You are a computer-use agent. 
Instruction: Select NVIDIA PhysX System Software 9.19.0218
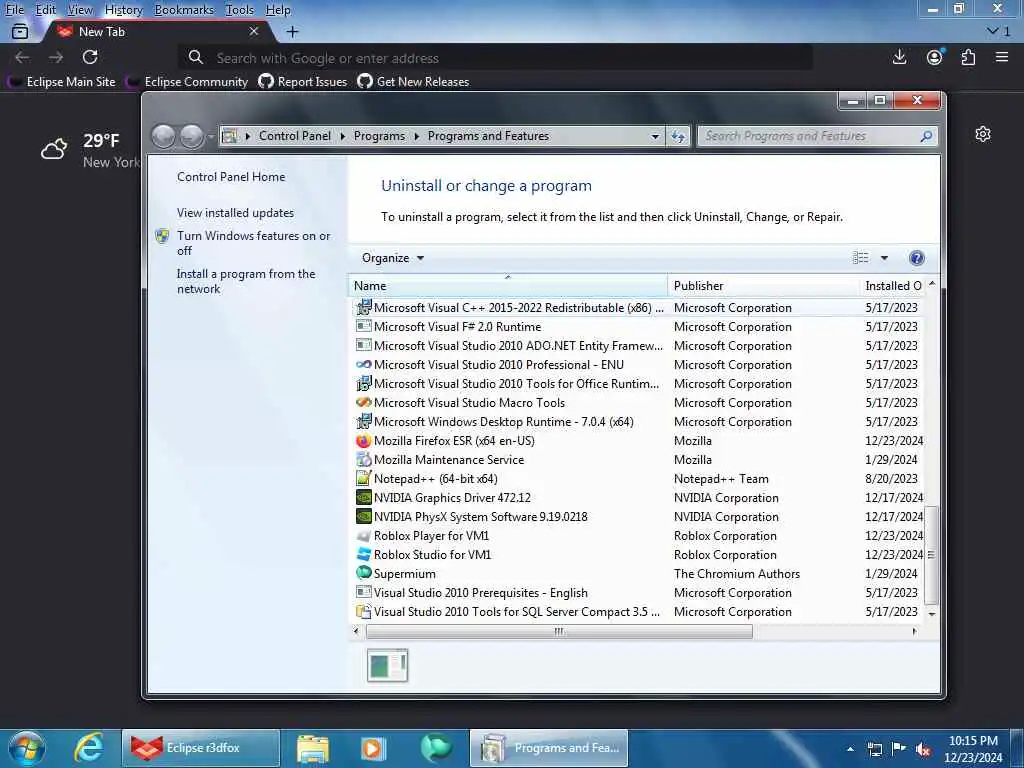637,517
